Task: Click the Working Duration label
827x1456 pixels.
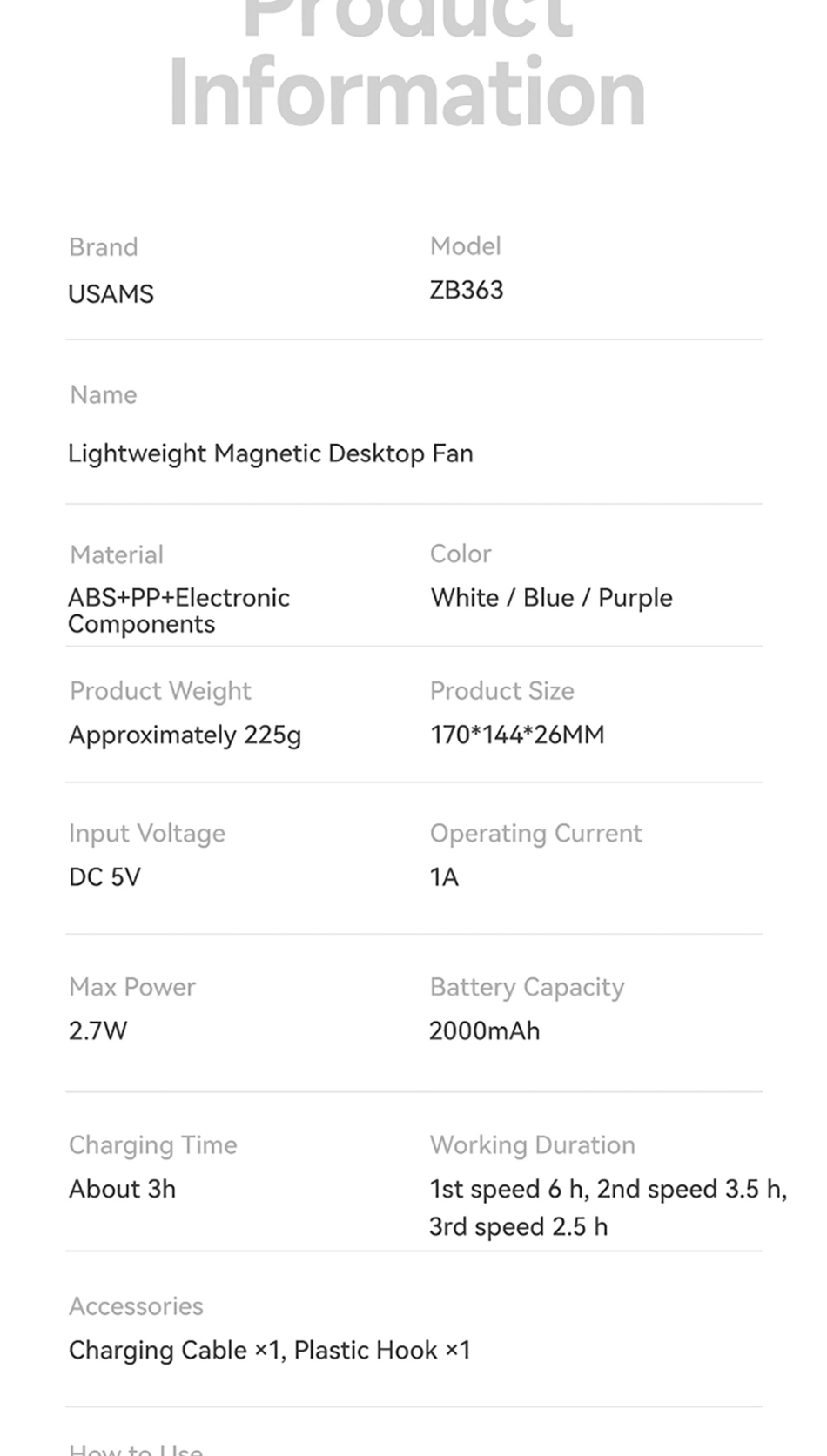Action: [x=532, y=1145]
